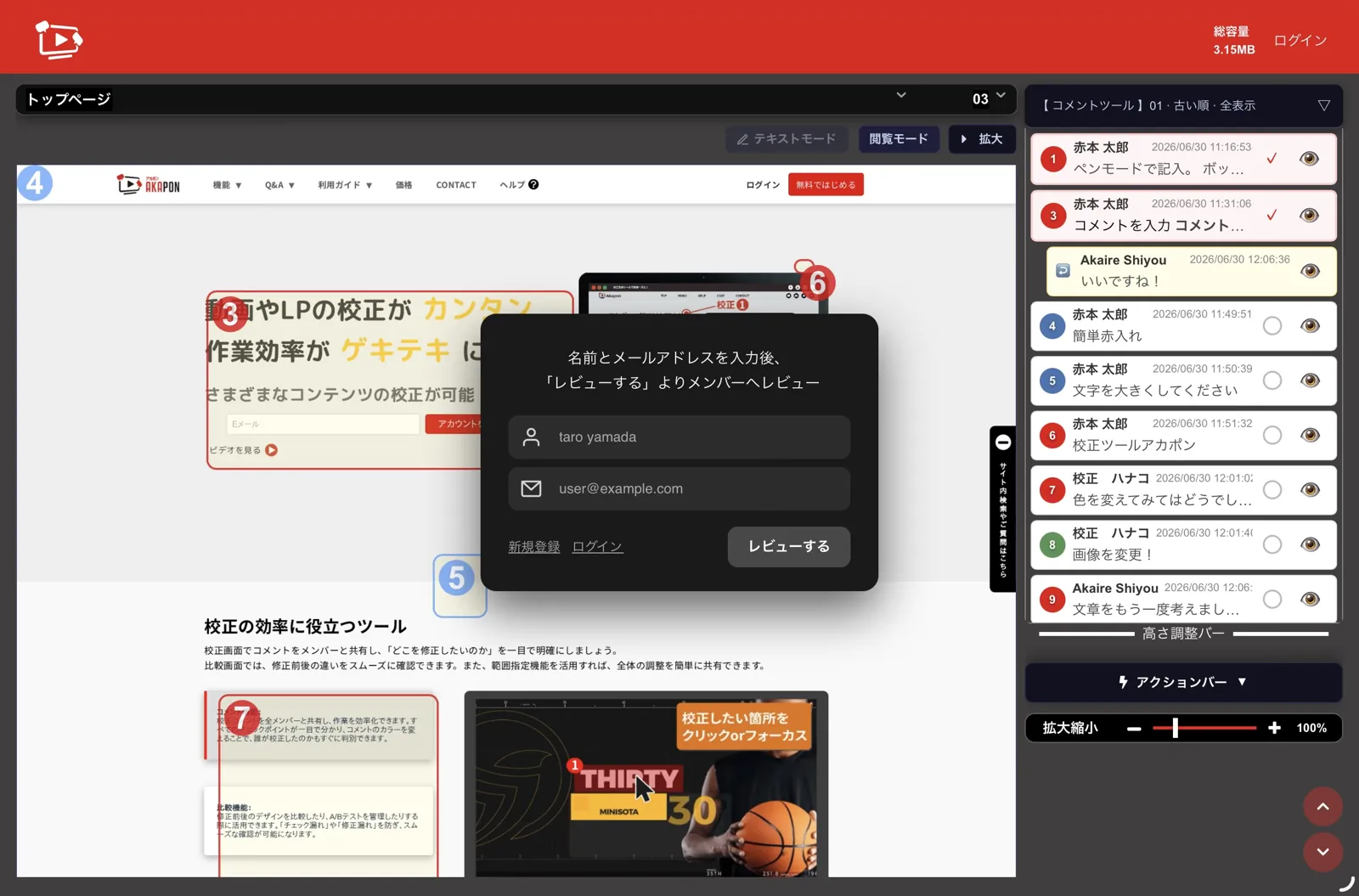Click the user@example.com email field
The width and height of the screenshot is (1359, 896).
click(x=679, y=488)
